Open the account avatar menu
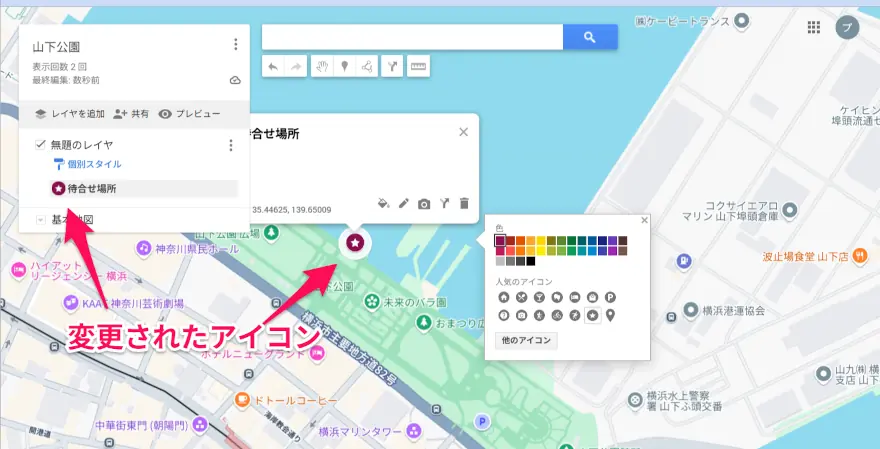Viewport: 880px width, 449px height. [x=847, y=27]
